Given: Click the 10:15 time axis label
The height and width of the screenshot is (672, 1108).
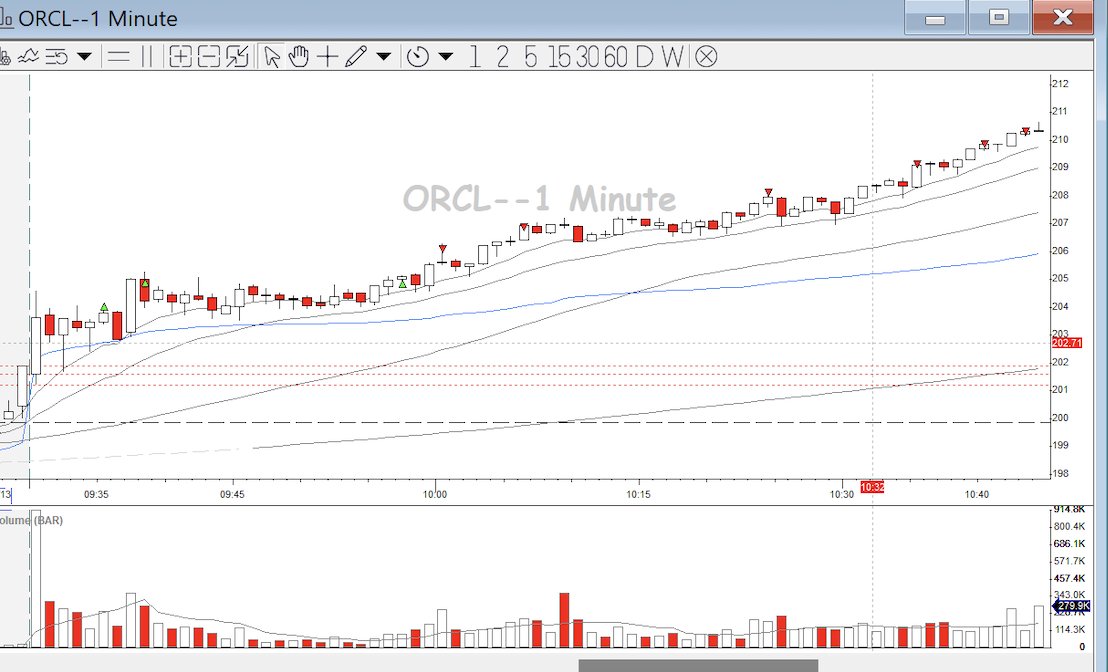Looking at the screenshot, I should point(638,495).
